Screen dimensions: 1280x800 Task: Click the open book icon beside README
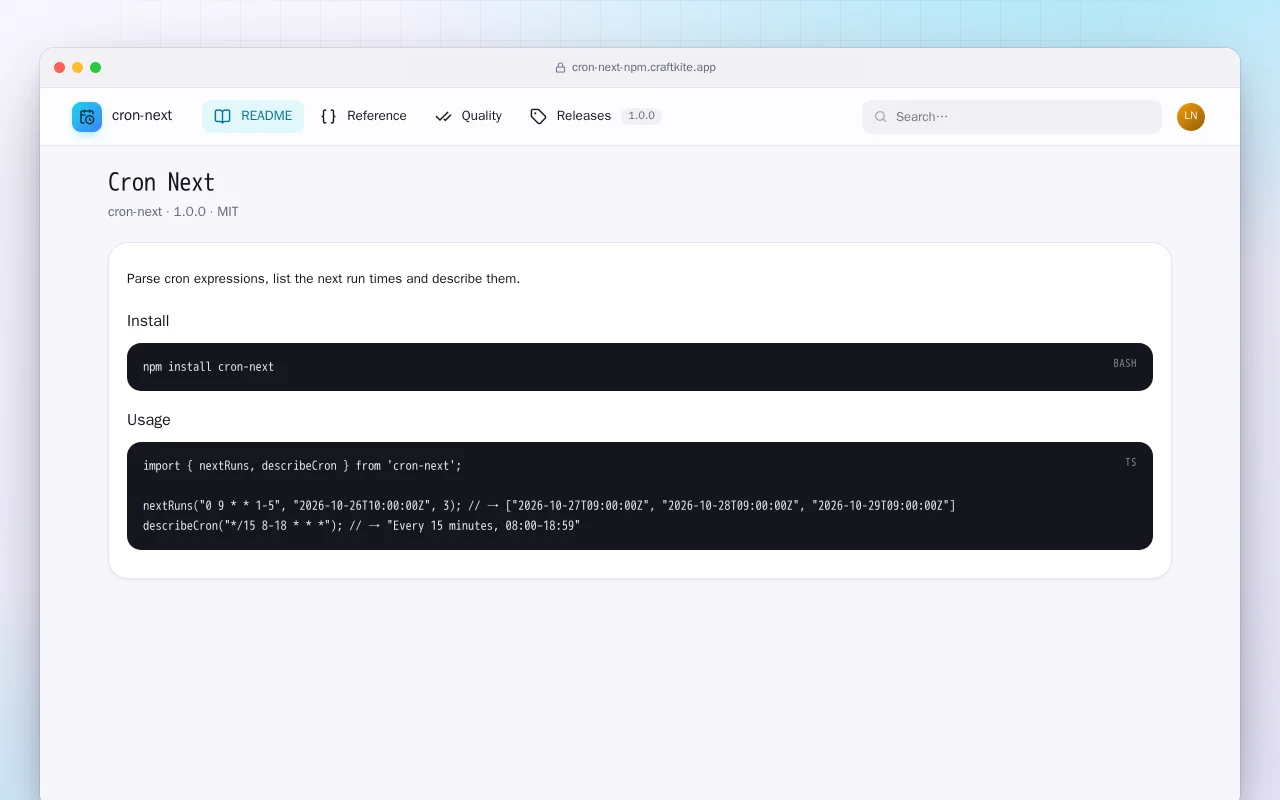point(222,116)
